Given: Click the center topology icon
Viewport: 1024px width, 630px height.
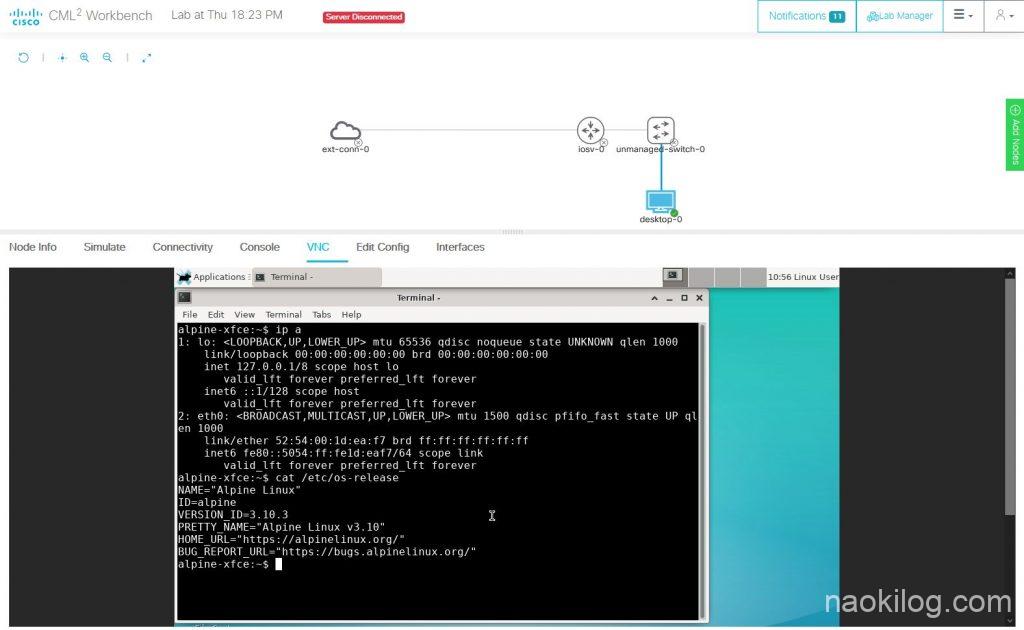Looking at the screenshot, I should [x=62, y=57].
